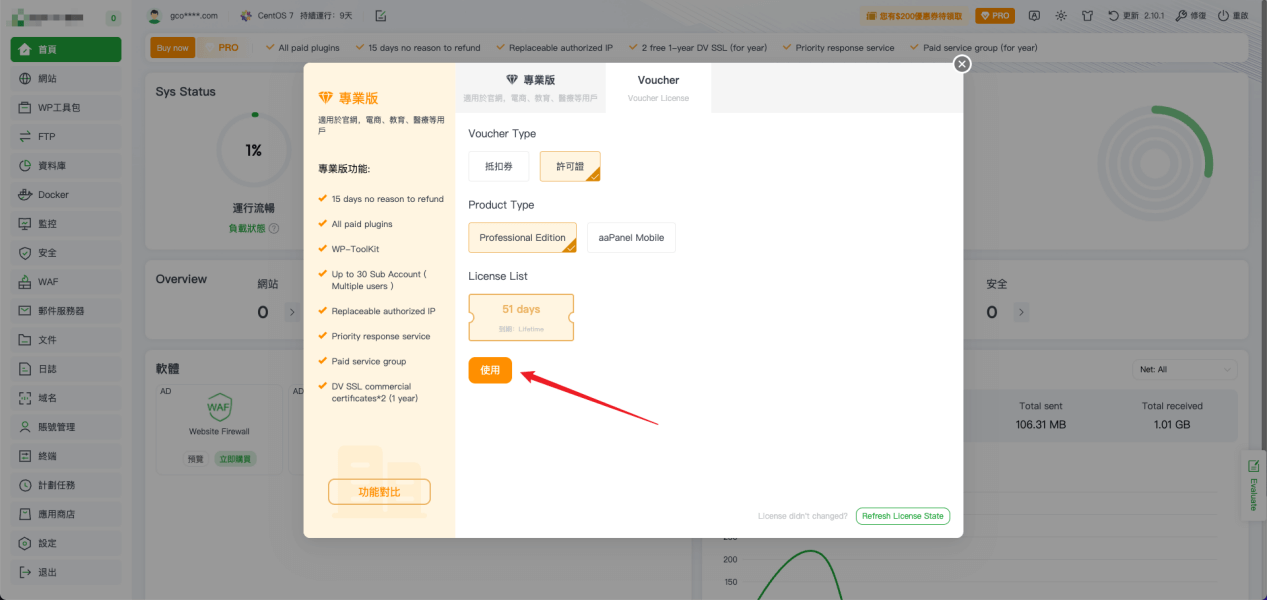Open WAF in the sidebar
Screen dimensions: 1267x600
[x=48, y=282]
